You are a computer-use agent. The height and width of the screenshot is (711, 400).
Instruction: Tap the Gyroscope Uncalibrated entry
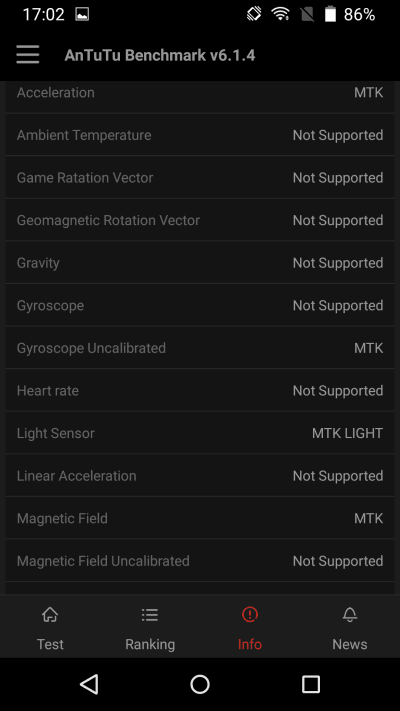tap(200, 348)
